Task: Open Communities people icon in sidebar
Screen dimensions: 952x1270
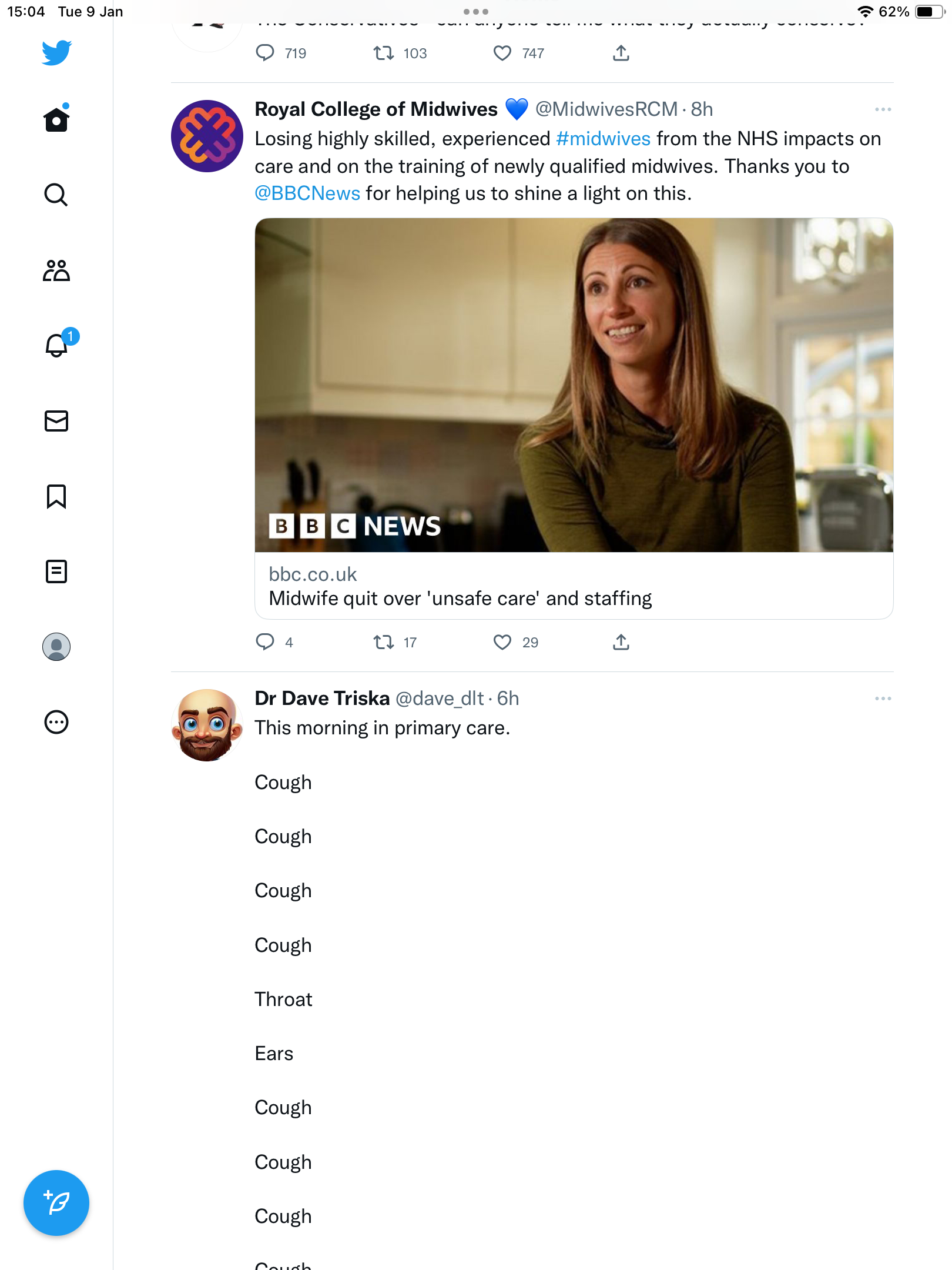Action: 56,270
